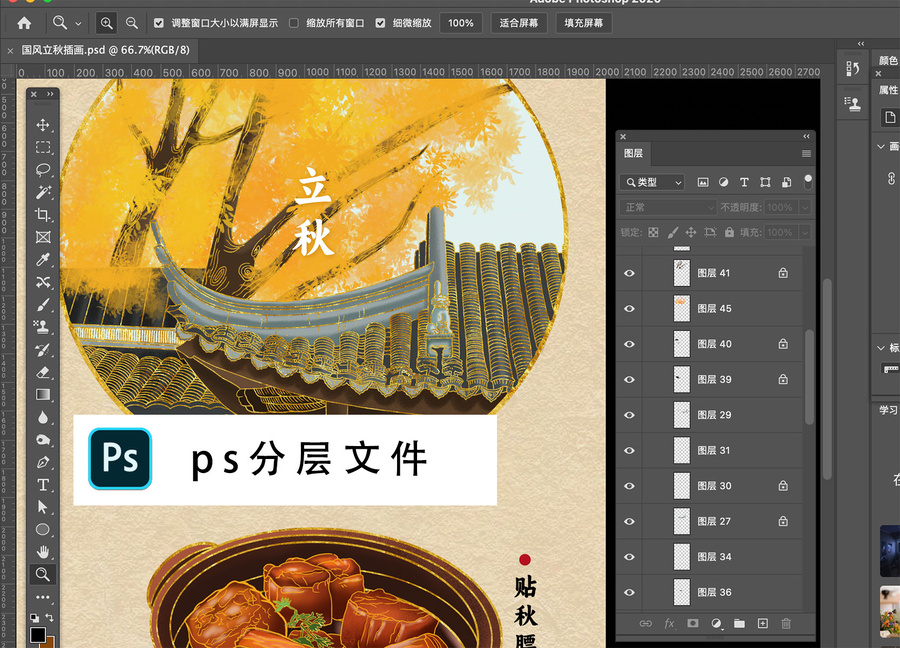The image size is (900, 648).
Task: Open the Layers panel flyout menu
Action: coord(806,154)
